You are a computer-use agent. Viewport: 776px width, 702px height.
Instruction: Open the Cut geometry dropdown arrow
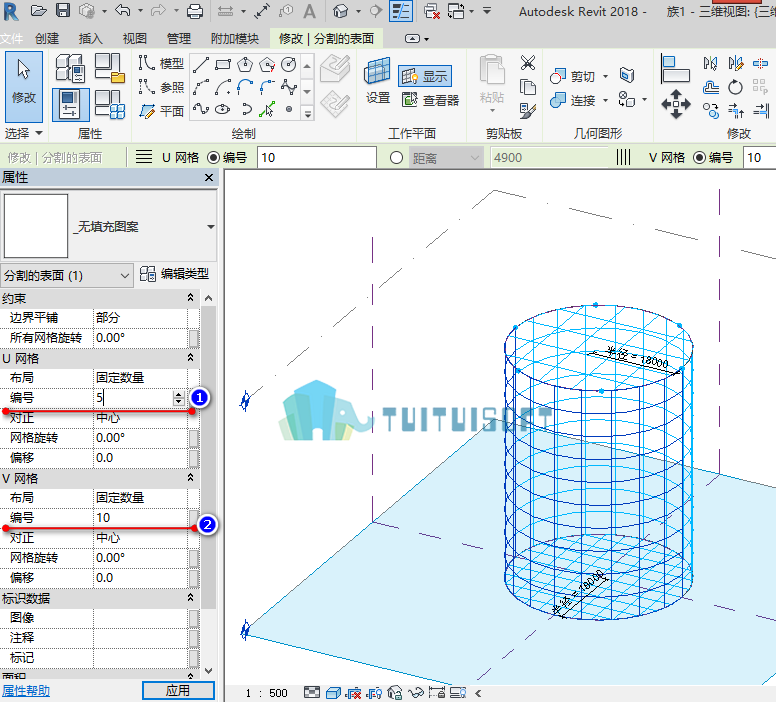(606, 76)
